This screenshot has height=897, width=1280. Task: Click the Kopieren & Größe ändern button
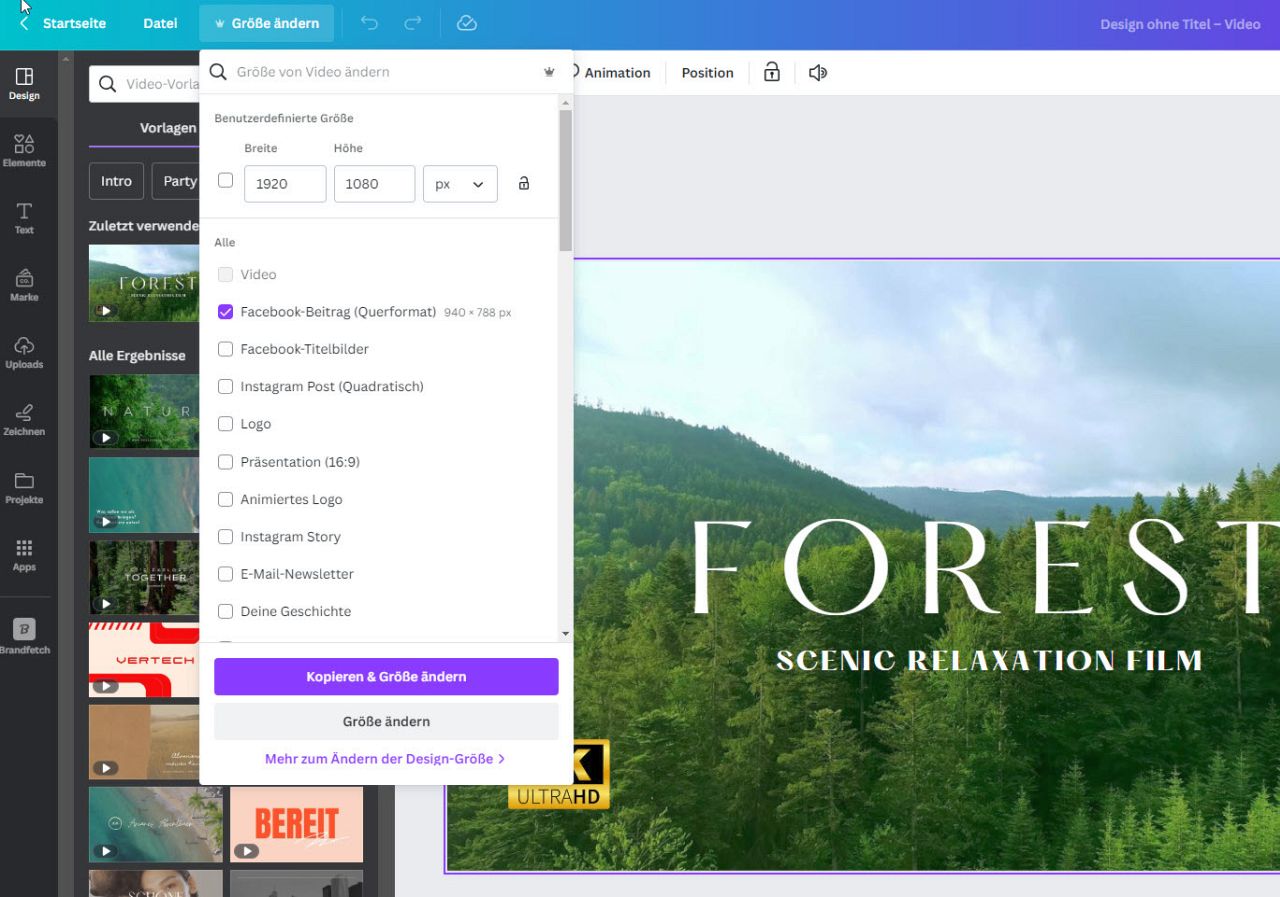point(386,677)
